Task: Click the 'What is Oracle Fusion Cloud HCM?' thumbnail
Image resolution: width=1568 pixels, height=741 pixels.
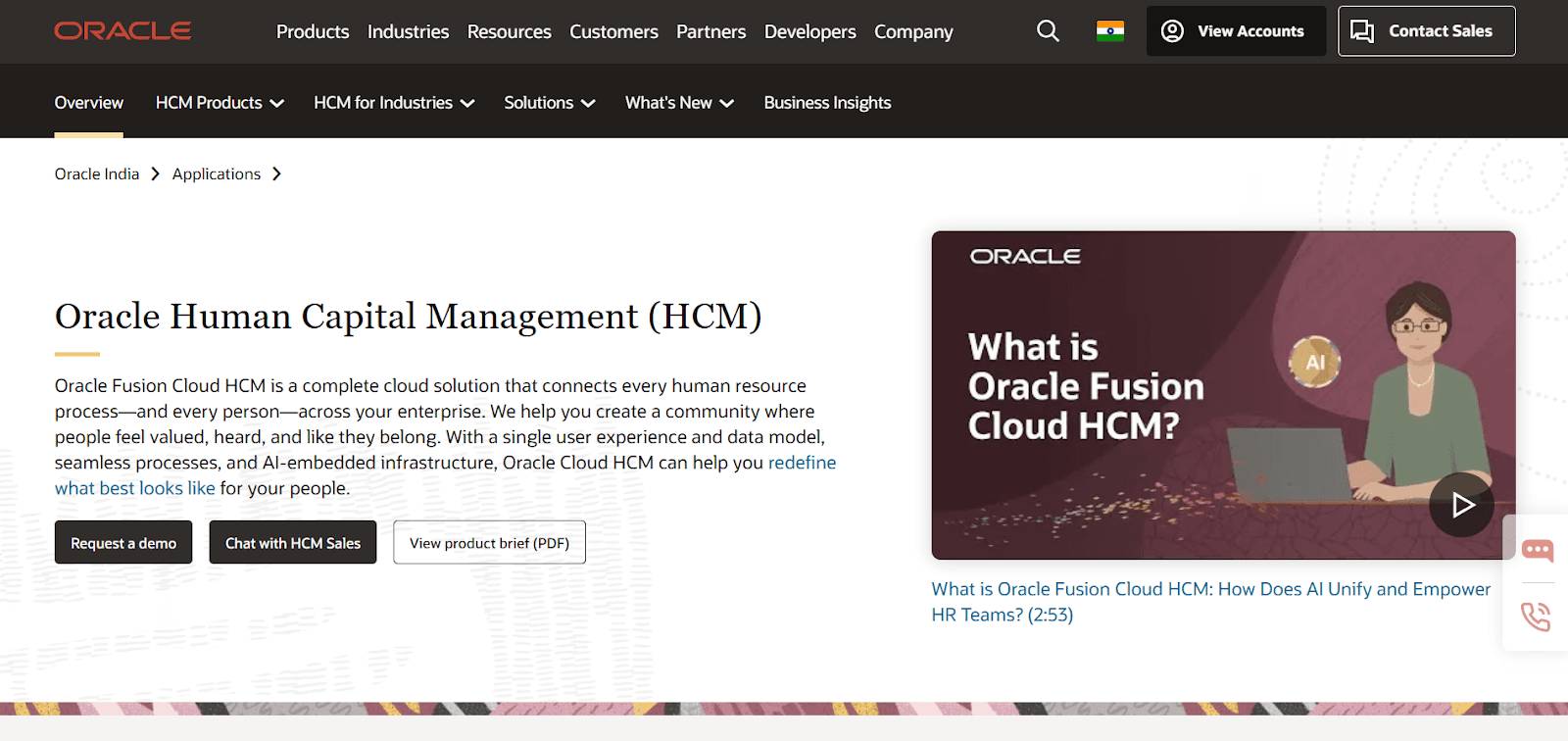Action: coord(1223,395)
